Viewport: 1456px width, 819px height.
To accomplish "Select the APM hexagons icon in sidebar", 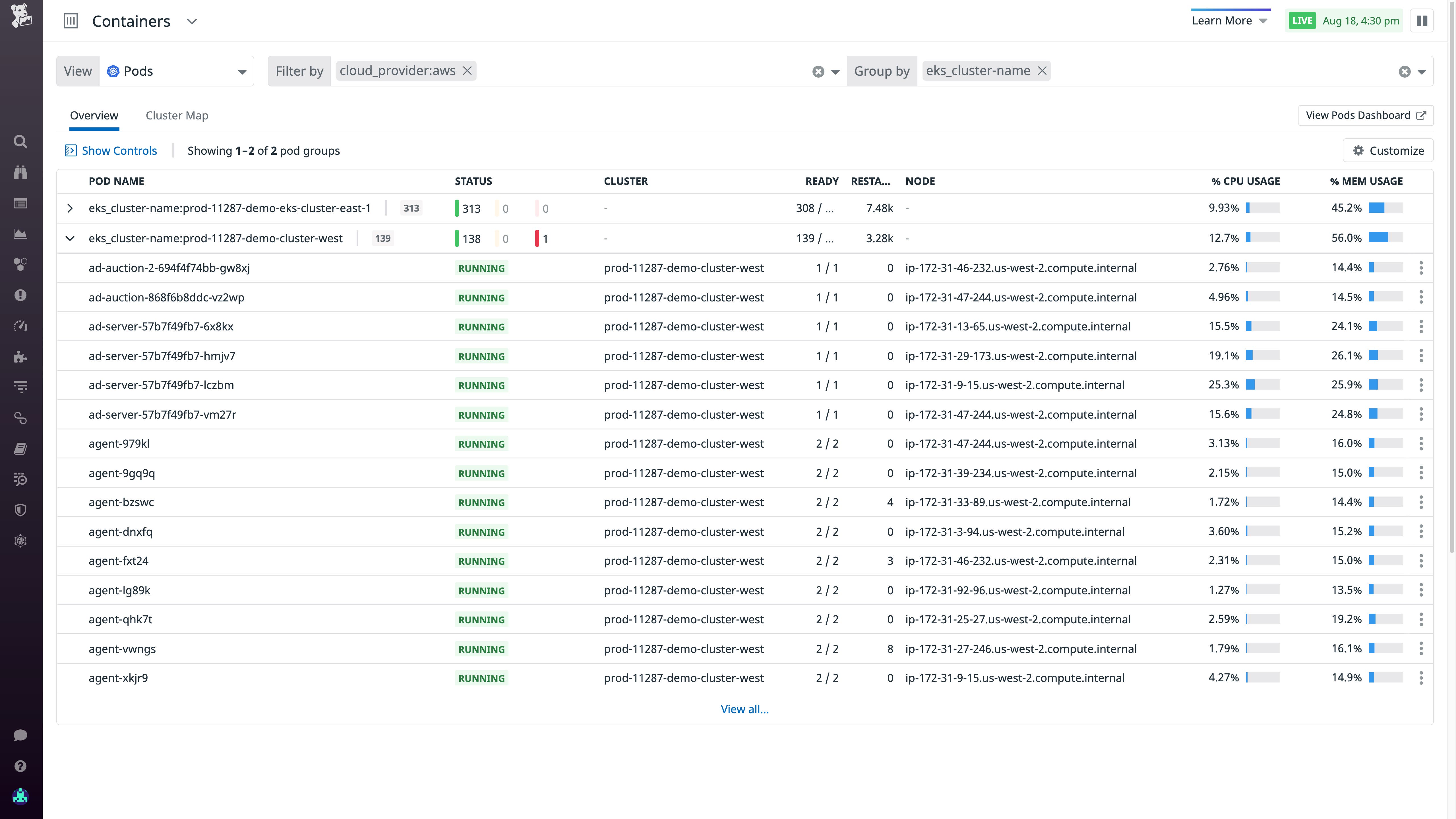I will click(20, 264).
